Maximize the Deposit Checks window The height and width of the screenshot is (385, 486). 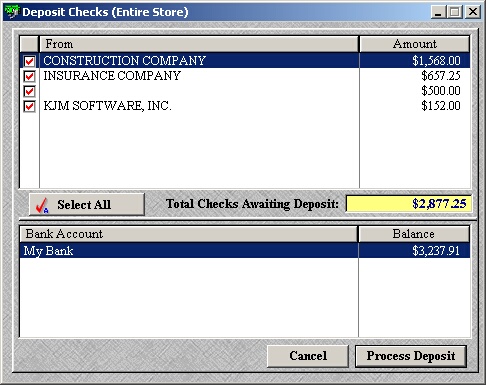point(454,12)
